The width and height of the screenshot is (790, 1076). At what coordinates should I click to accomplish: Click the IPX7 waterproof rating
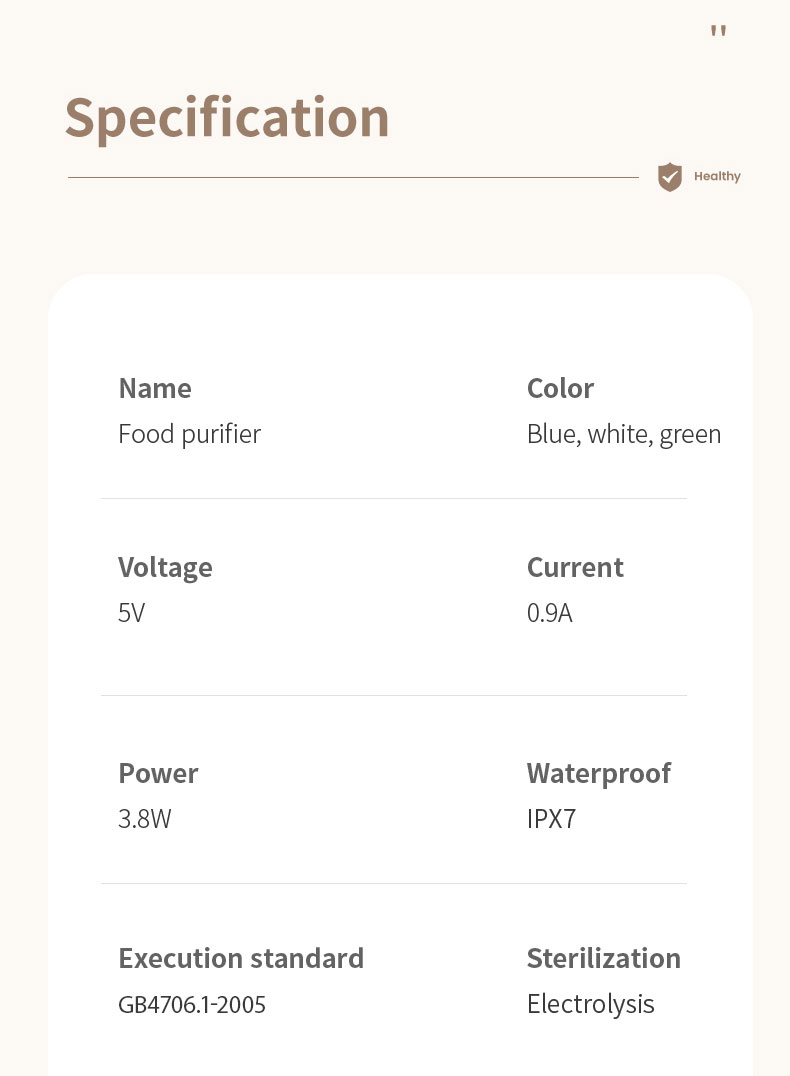(x=551, y=819)
